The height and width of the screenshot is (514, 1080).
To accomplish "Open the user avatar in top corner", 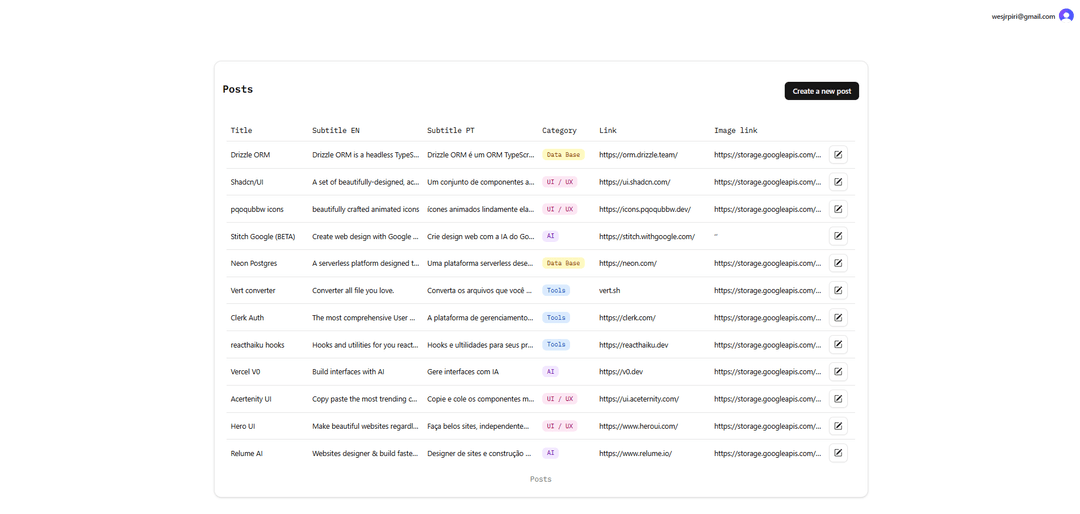I will tap(1066, 16).
